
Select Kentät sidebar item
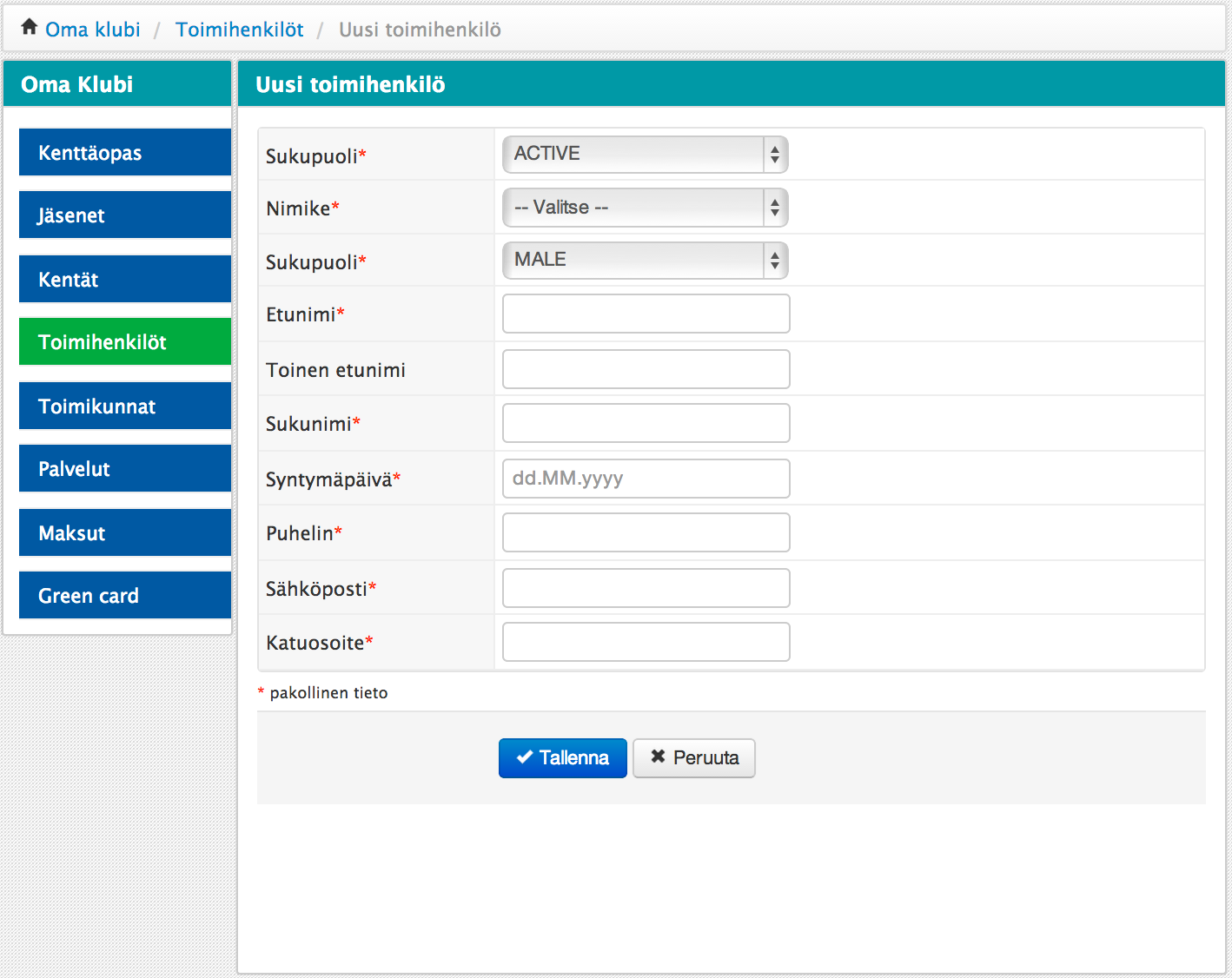[125, 280]
